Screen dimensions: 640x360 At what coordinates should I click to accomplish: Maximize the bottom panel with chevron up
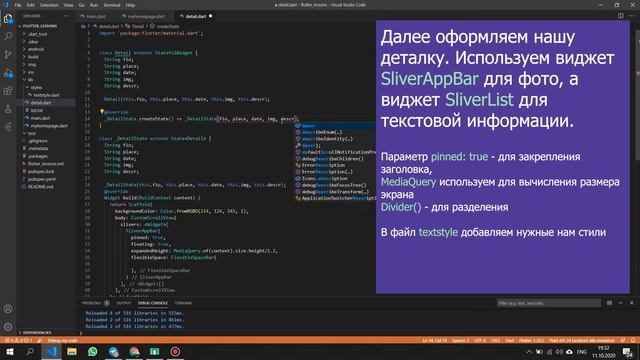(x=620, y=303)
